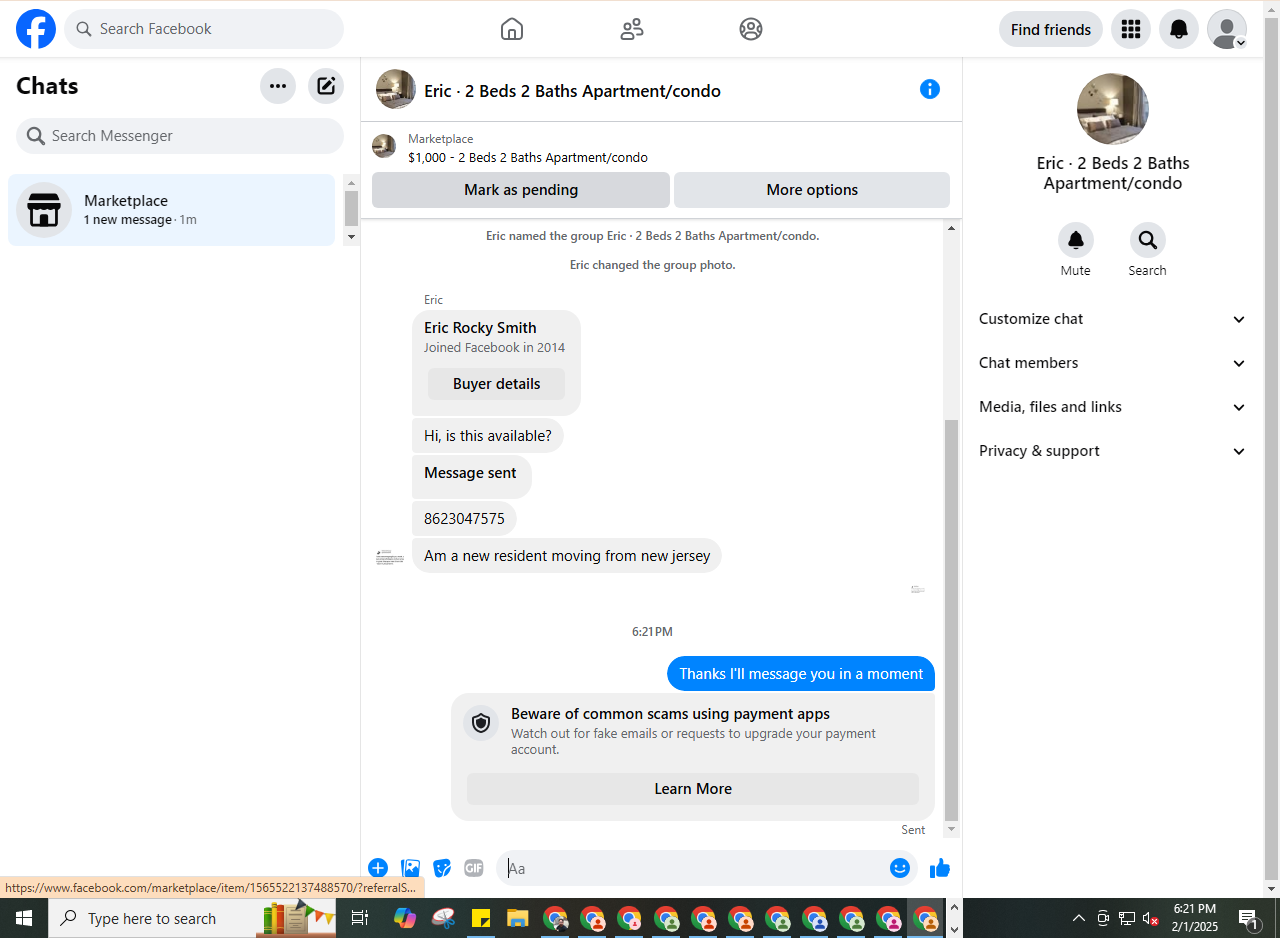Click the shield icon in scam warning

point(481,723)
